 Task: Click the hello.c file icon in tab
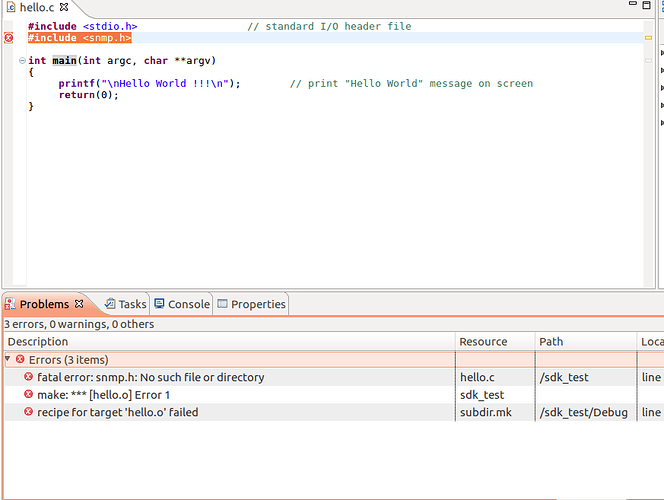(x=11, y=7)
